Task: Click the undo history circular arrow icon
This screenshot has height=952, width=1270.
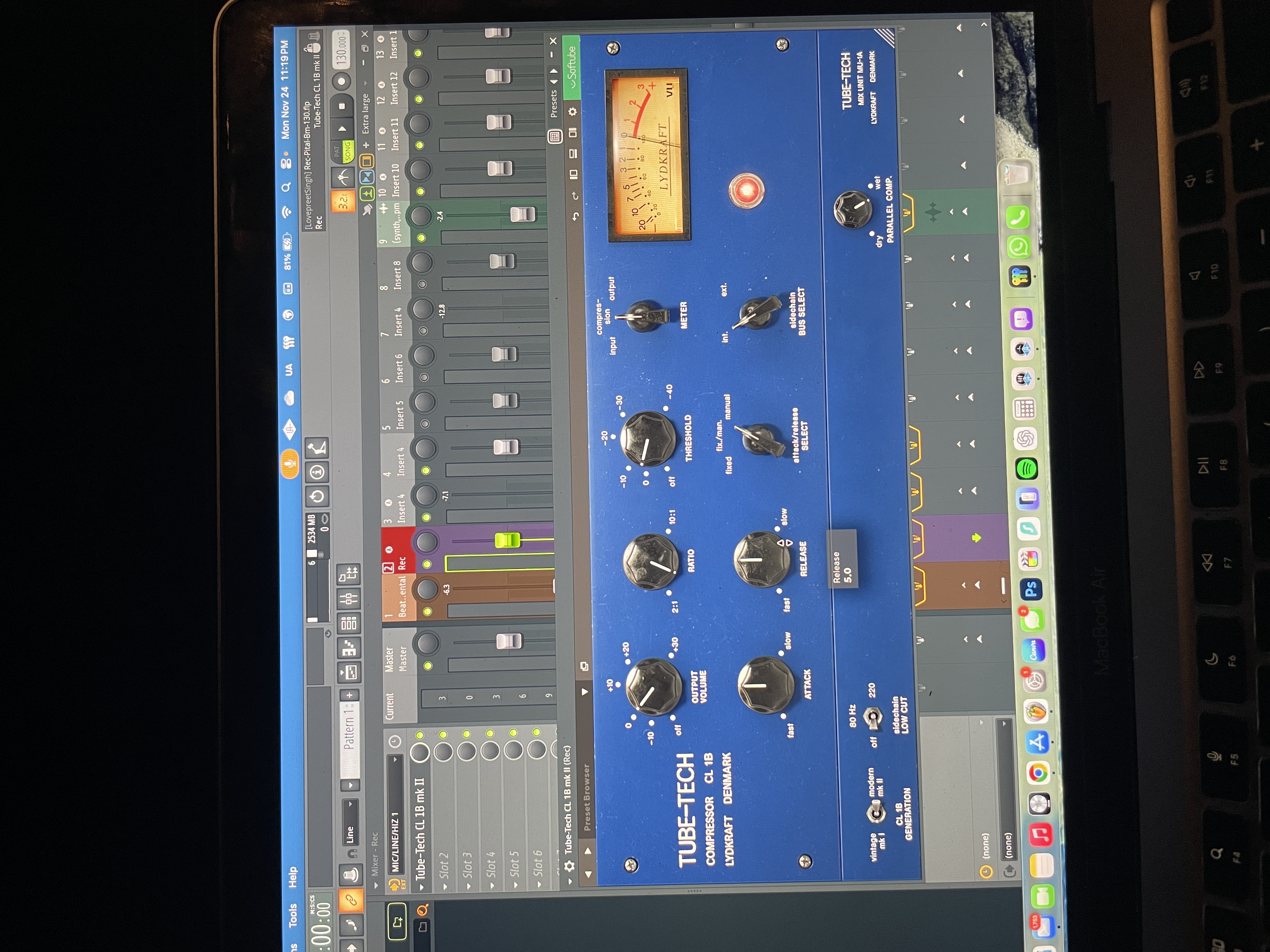Action: (317, 496)
